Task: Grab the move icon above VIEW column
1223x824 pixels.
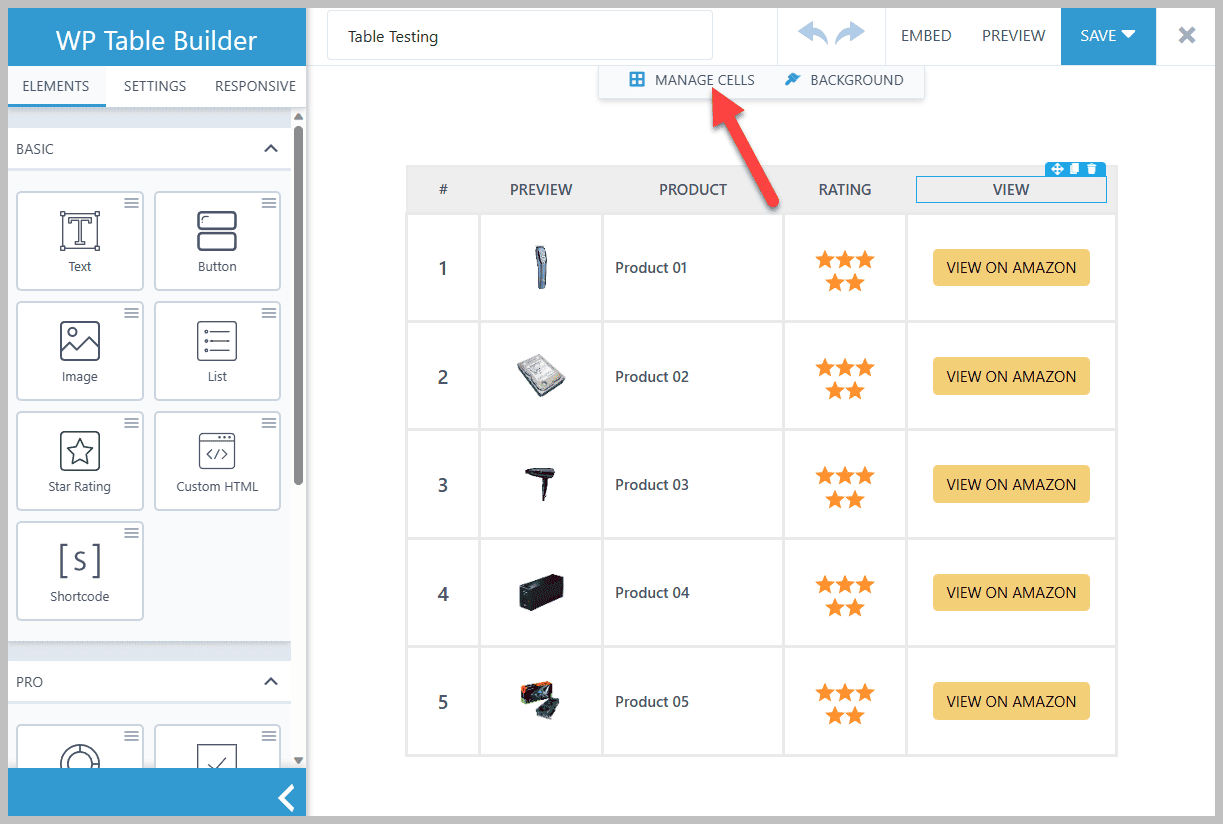Action: coord(1057,169)
